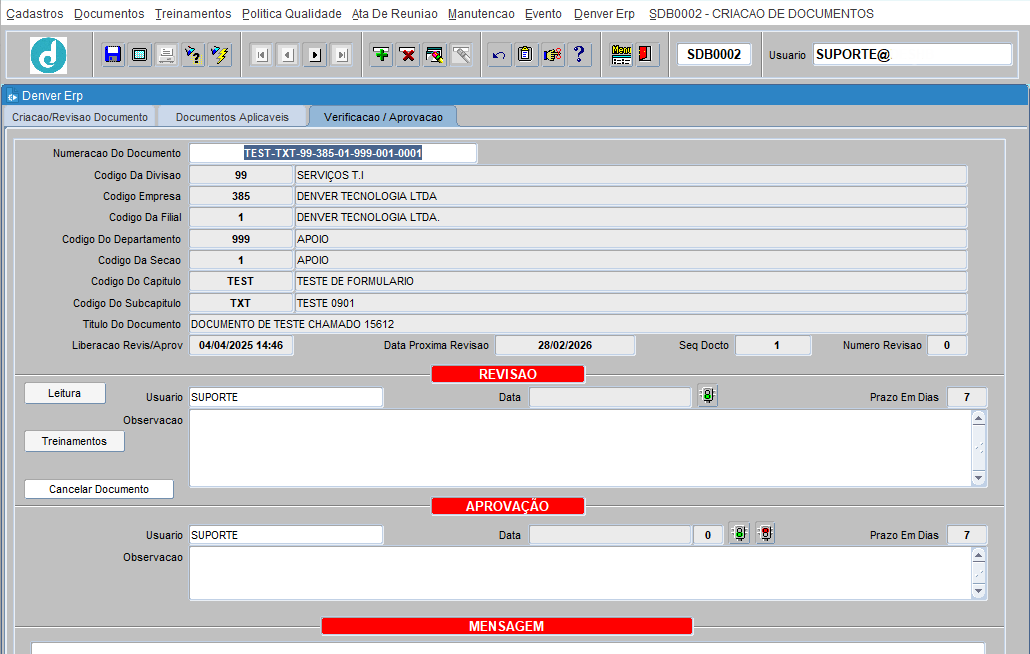The height and width of the screenshot is (654, 1030).
Task: Open the SDB0002 - CRIACAO DE DOCUMENTOS menu
Action: (761, 14)
